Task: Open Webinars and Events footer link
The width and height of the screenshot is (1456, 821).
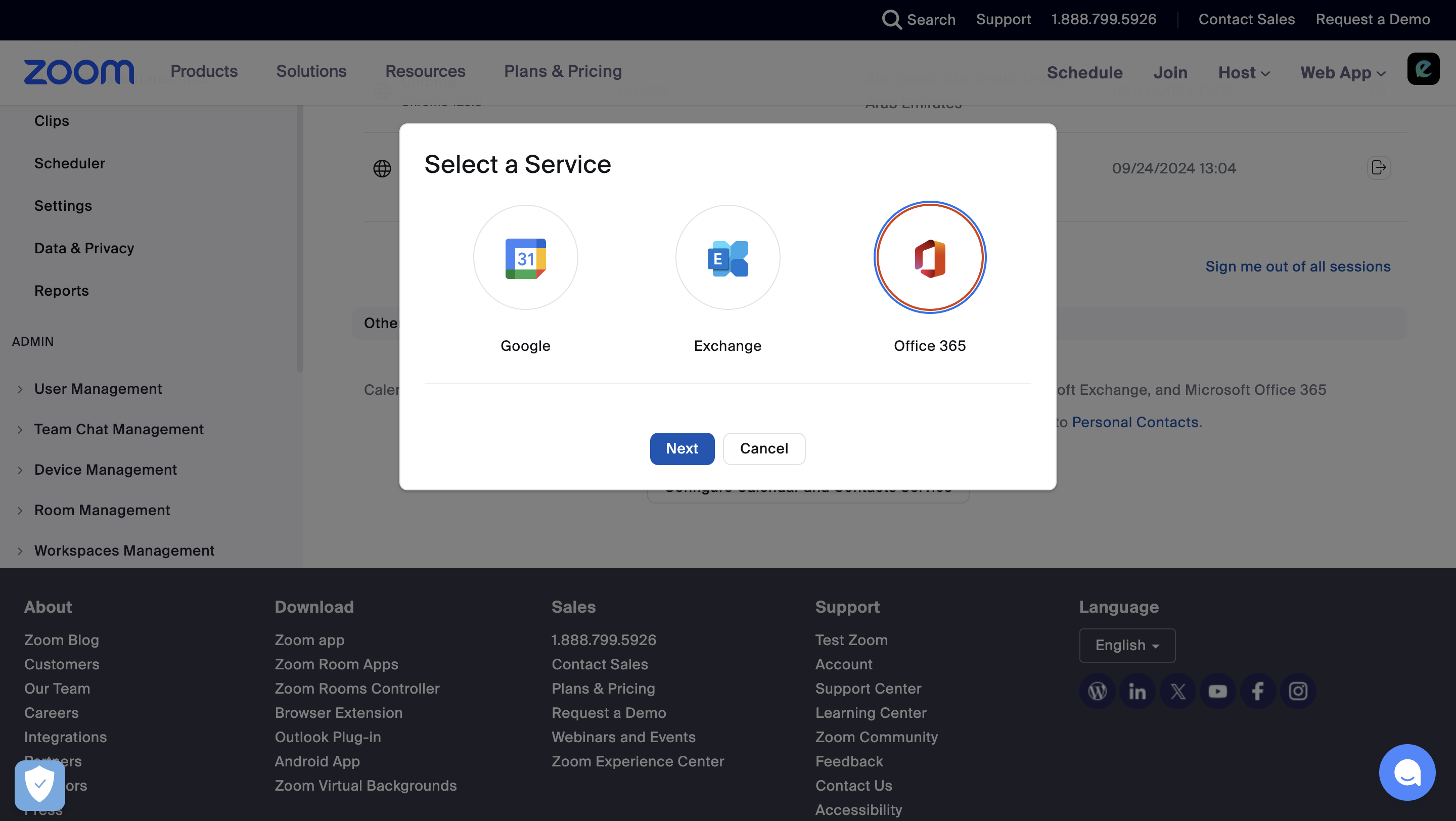Action: click(623, 737)
